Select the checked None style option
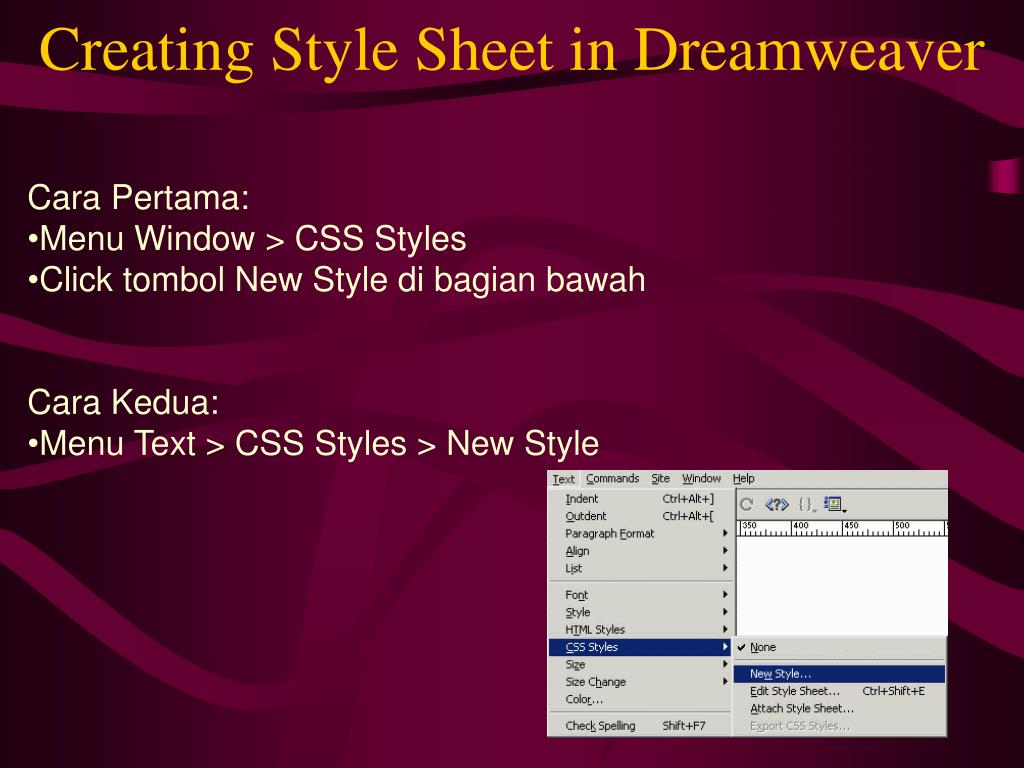The image size is (1024, 768). (x=839, y=647)
